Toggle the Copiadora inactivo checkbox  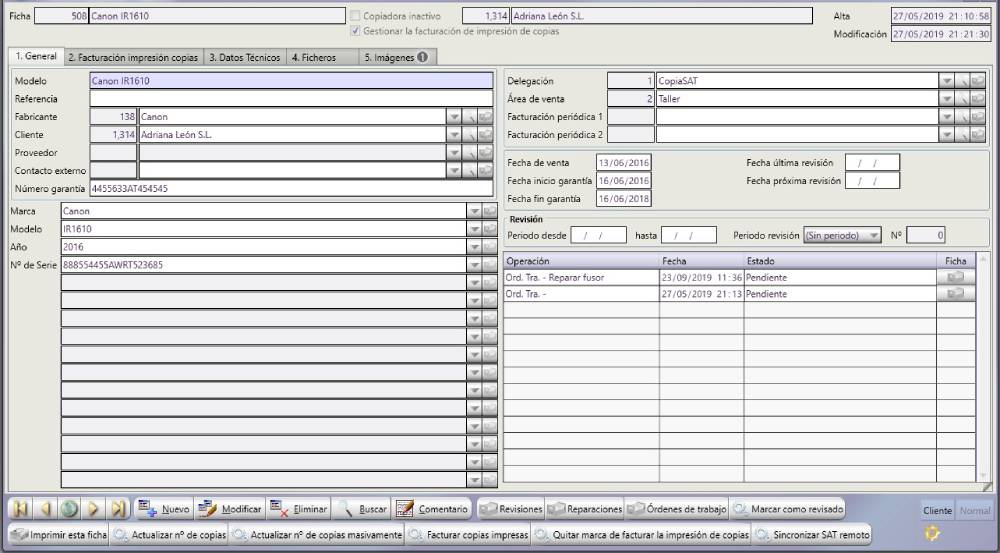click(355, 16)
